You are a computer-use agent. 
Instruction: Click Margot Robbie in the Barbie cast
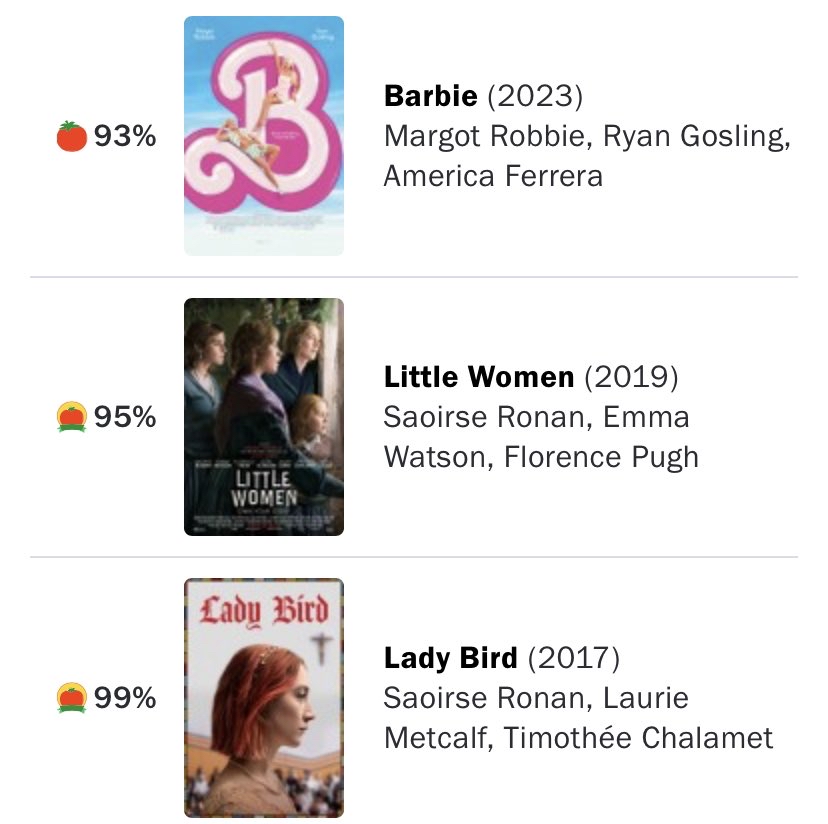463,136
